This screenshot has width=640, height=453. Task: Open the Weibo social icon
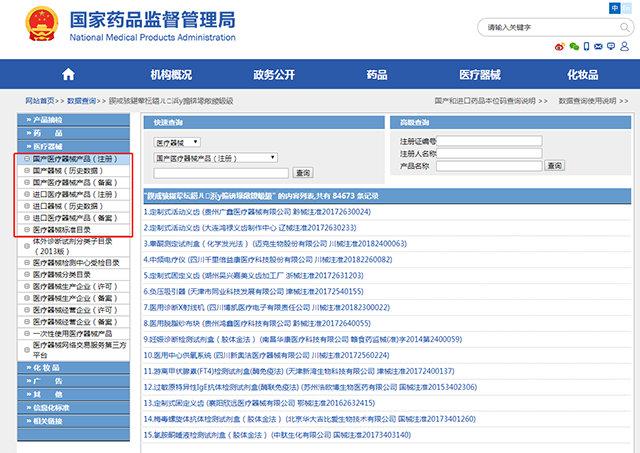559,47
